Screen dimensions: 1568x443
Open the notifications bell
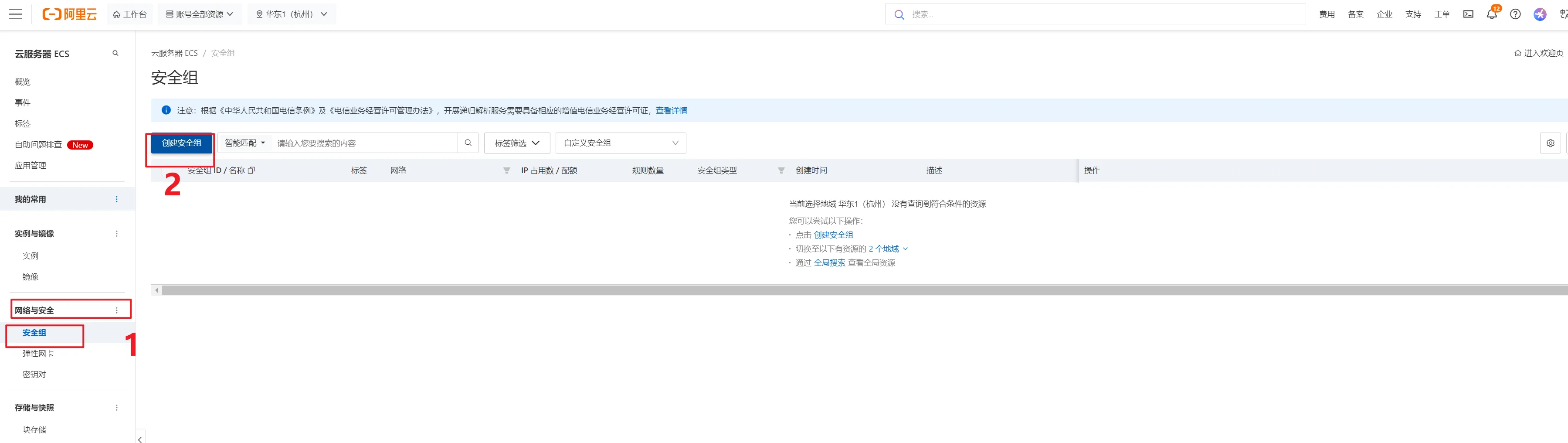(1491, 14)
